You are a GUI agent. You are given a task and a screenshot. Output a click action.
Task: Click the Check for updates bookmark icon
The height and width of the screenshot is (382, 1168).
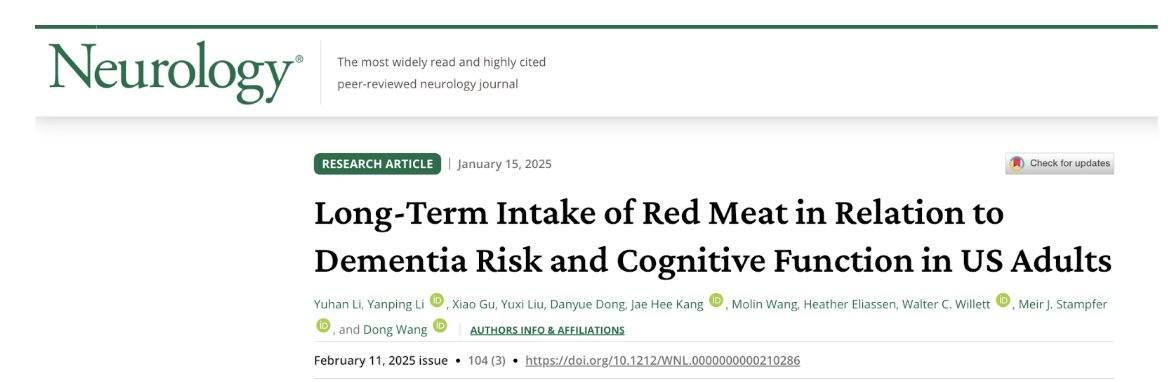point(1016,163)
